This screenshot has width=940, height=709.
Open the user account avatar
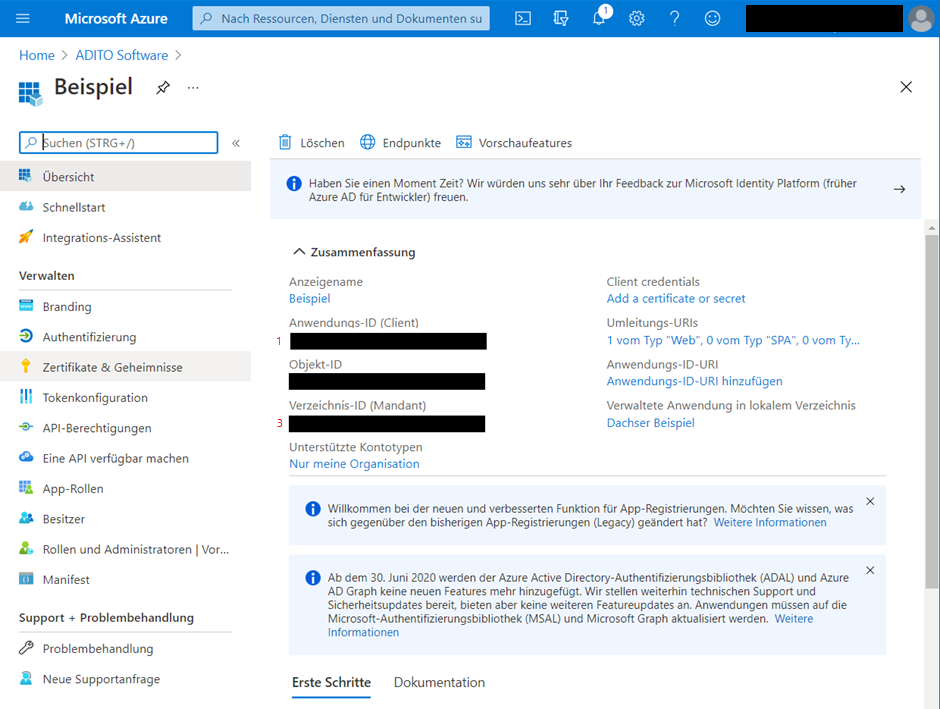pyautogui.click(x=921, y=19)
